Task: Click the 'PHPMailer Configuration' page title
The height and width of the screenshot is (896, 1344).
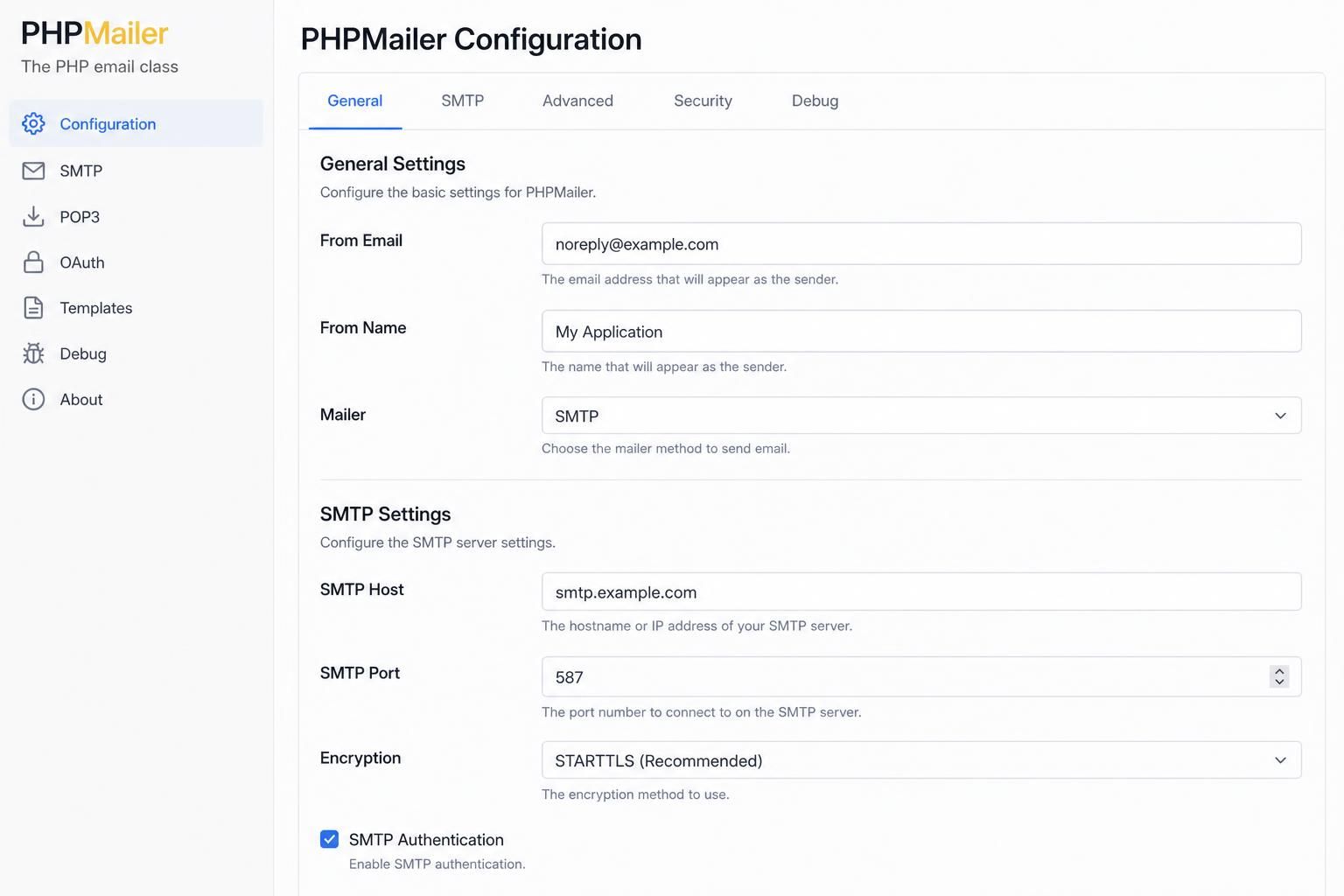Action: [x=472, y=39]
